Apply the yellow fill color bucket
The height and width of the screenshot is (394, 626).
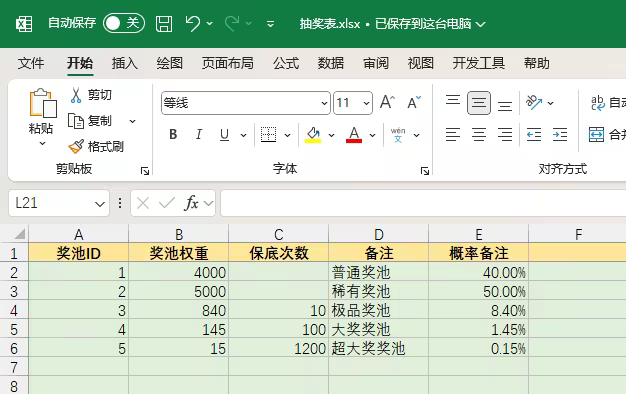[313, 135]
